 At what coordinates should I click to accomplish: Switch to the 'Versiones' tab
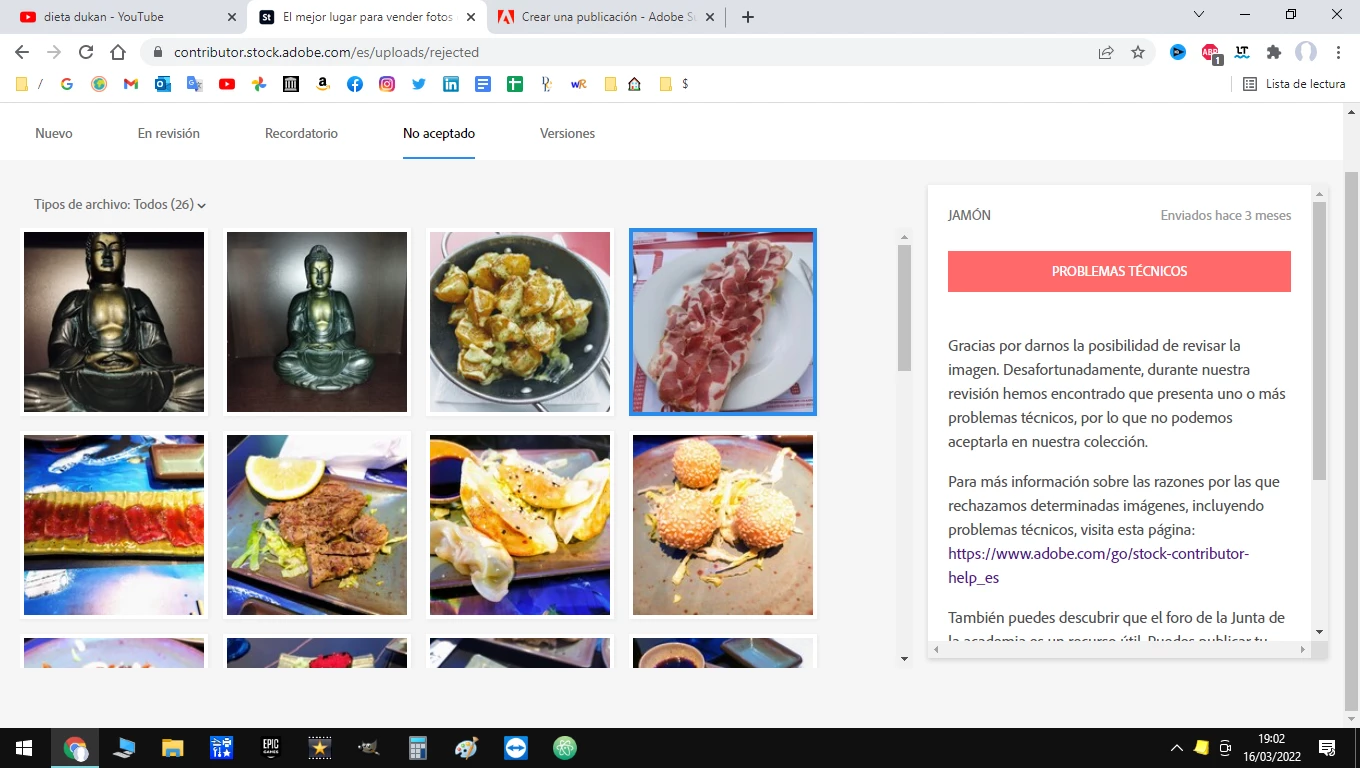(x=567, y=133)
